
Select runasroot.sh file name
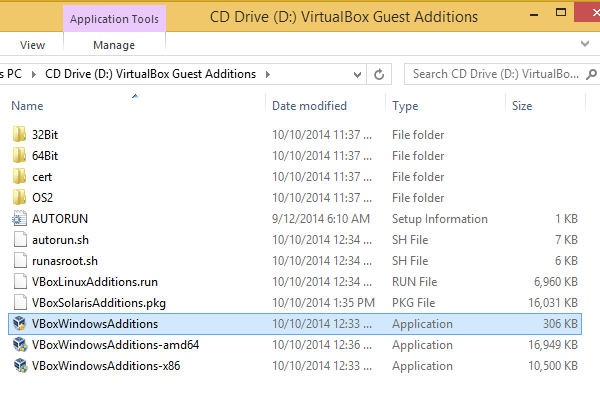[65, 261]
